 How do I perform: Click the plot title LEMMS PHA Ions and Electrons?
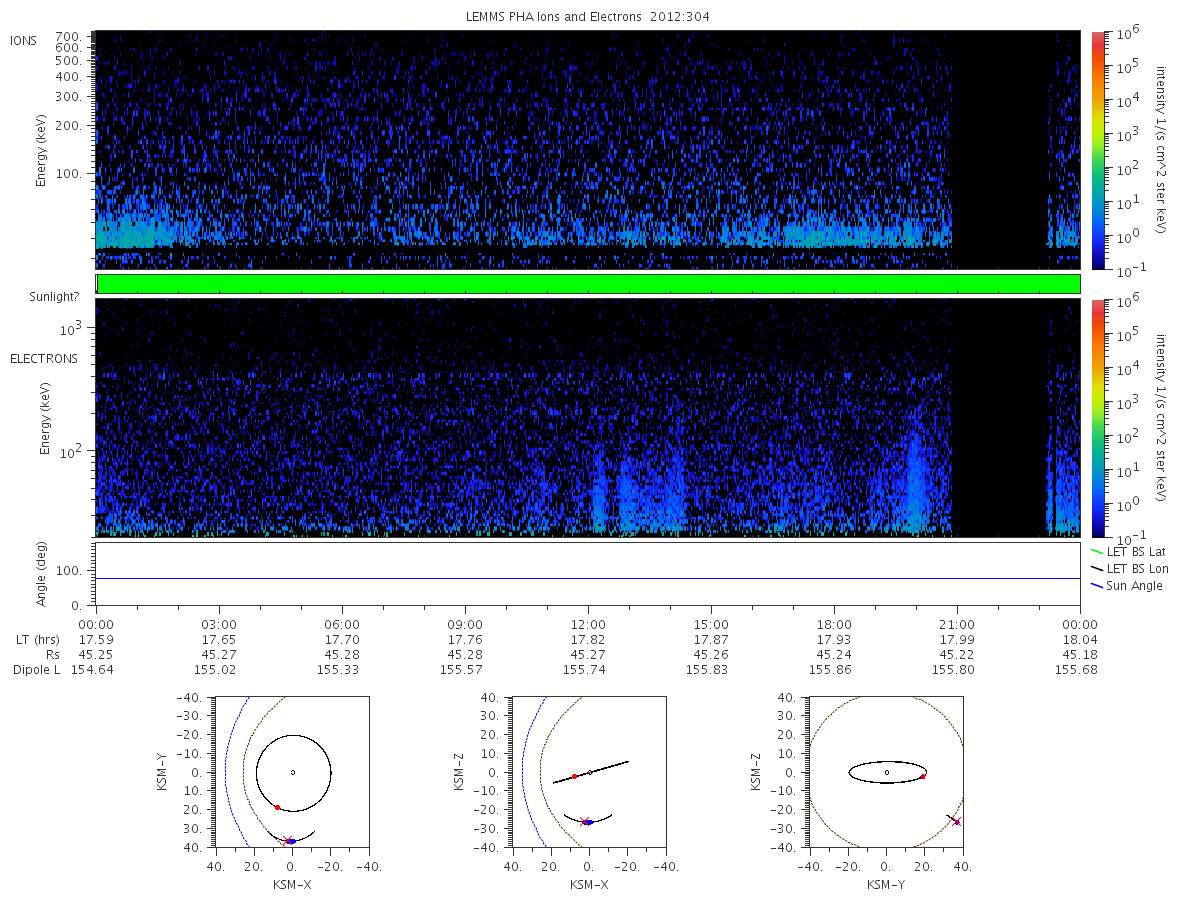588,17
